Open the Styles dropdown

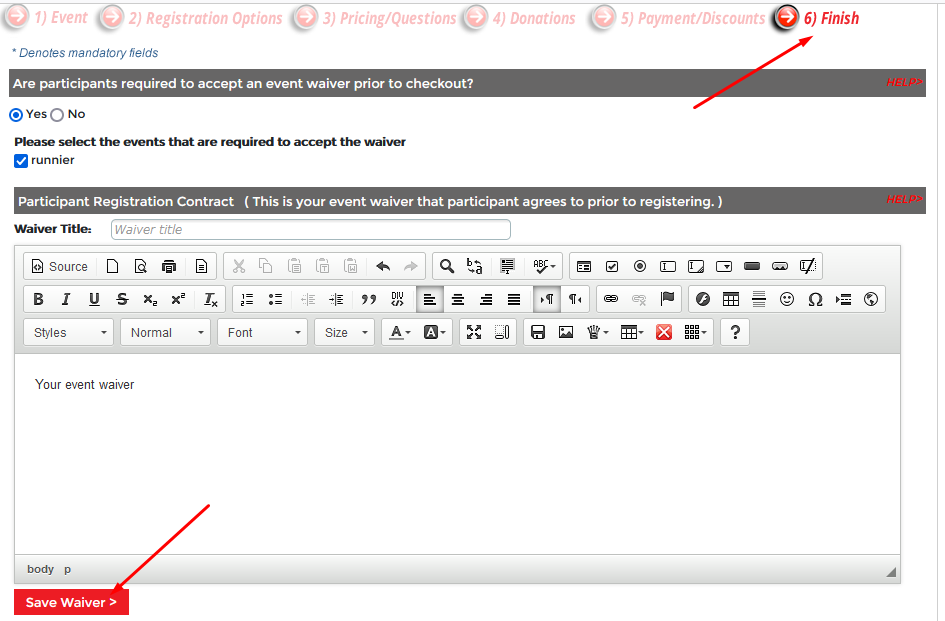(x=68, y=332)
